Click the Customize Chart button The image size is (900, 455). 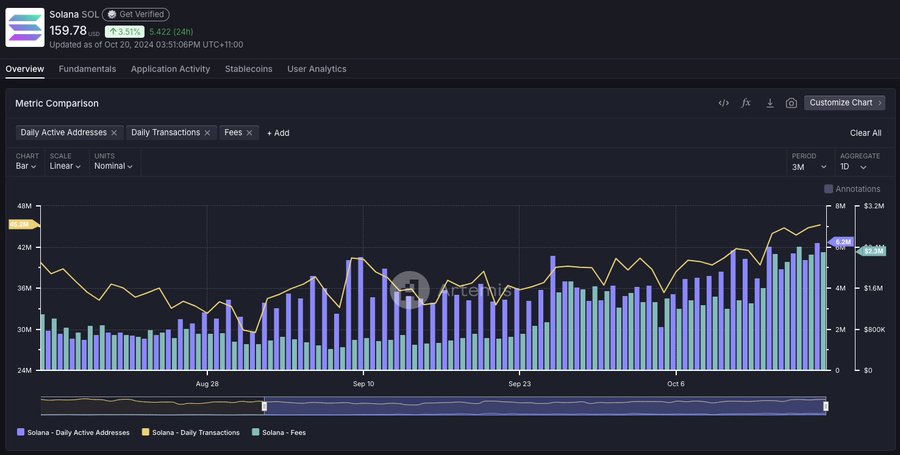coord(844,103)
